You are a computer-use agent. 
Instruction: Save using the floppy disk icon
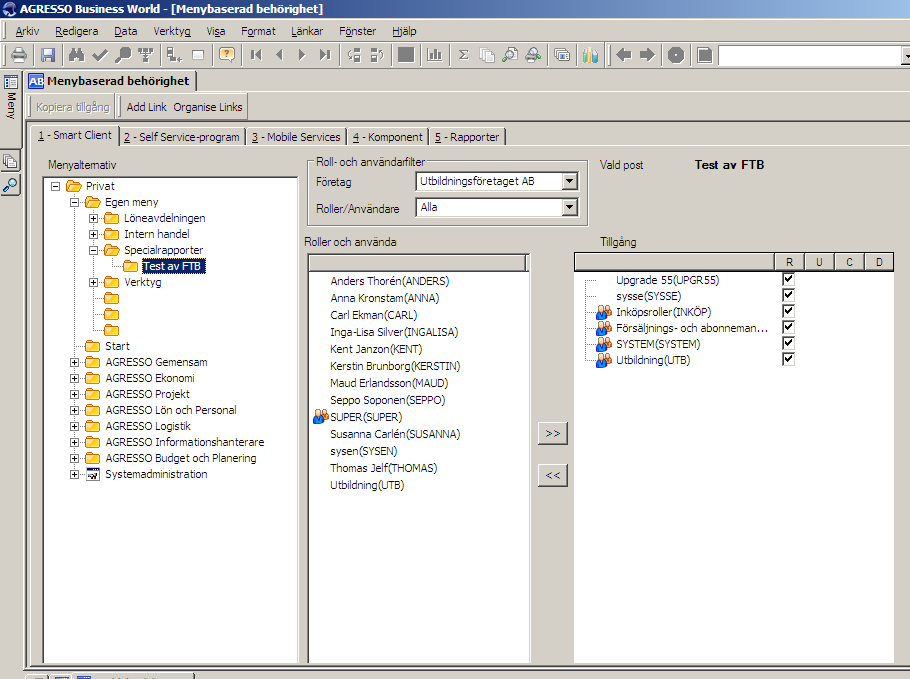pyautogui.click(x=48, y=55)
